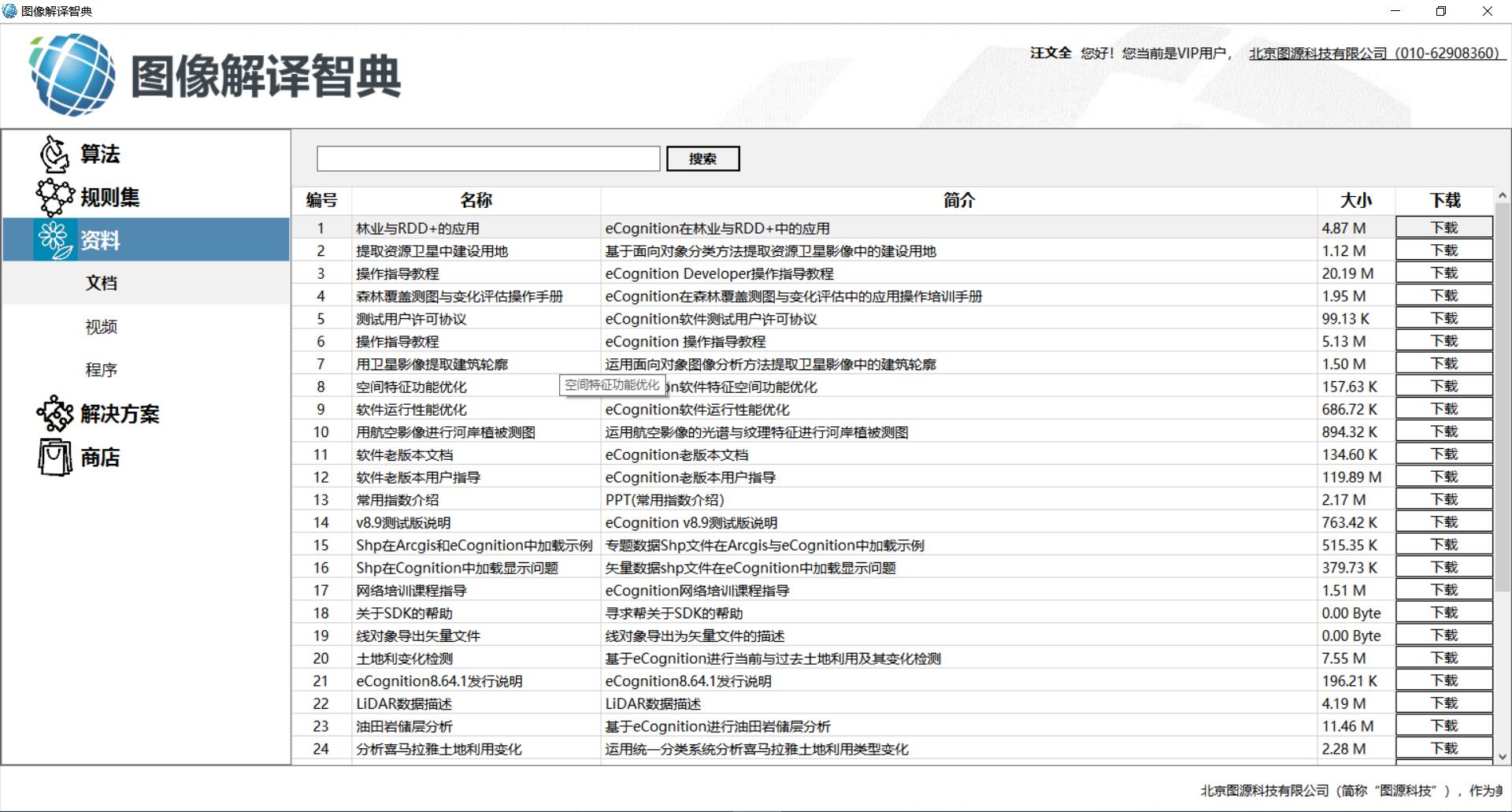Click the 名称 column header
Image resolution: width=1512 pixels, height=812 pixels.
click(476, 201)
